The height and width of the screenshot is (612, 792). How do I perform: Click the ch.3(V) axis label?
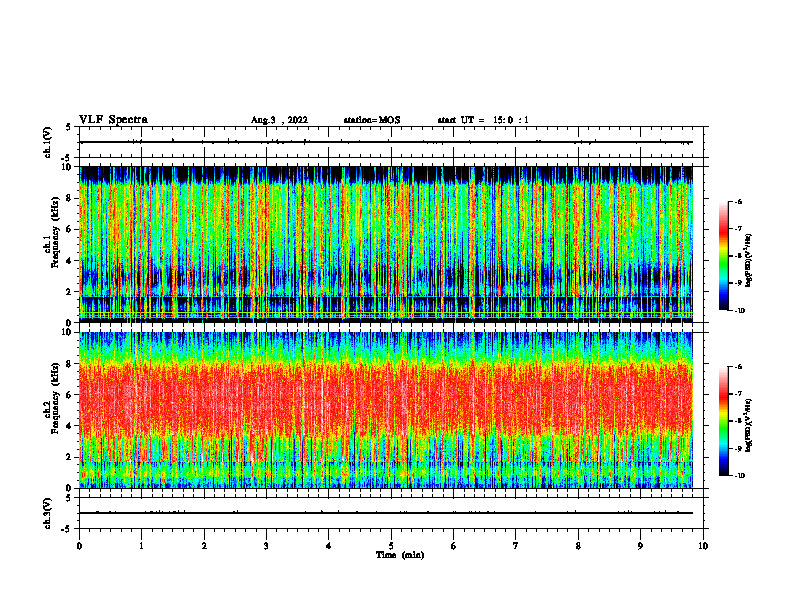47,514
